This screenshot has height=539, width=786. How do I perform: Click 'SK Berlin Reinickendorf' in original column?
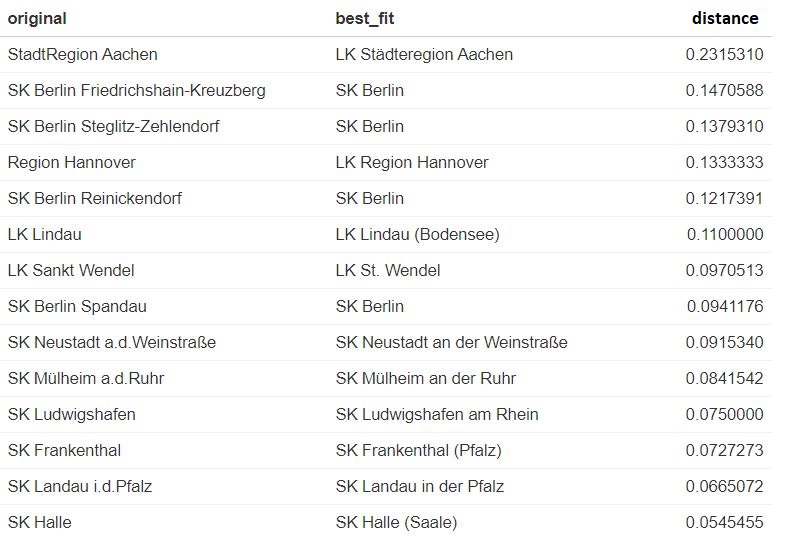pos(95,198)
